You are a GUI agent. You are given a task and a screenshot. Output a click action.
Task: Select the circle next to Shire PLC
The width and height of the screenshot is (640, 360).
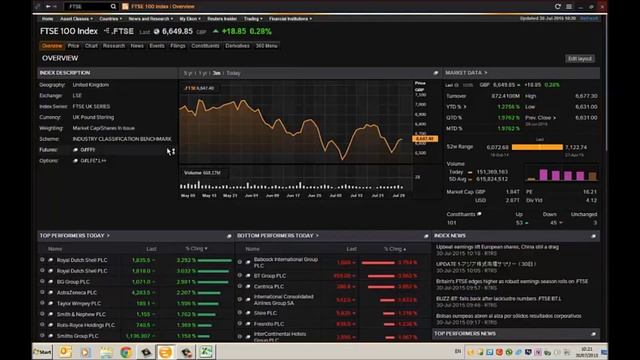pyautogui.click(x=240, y=313)
